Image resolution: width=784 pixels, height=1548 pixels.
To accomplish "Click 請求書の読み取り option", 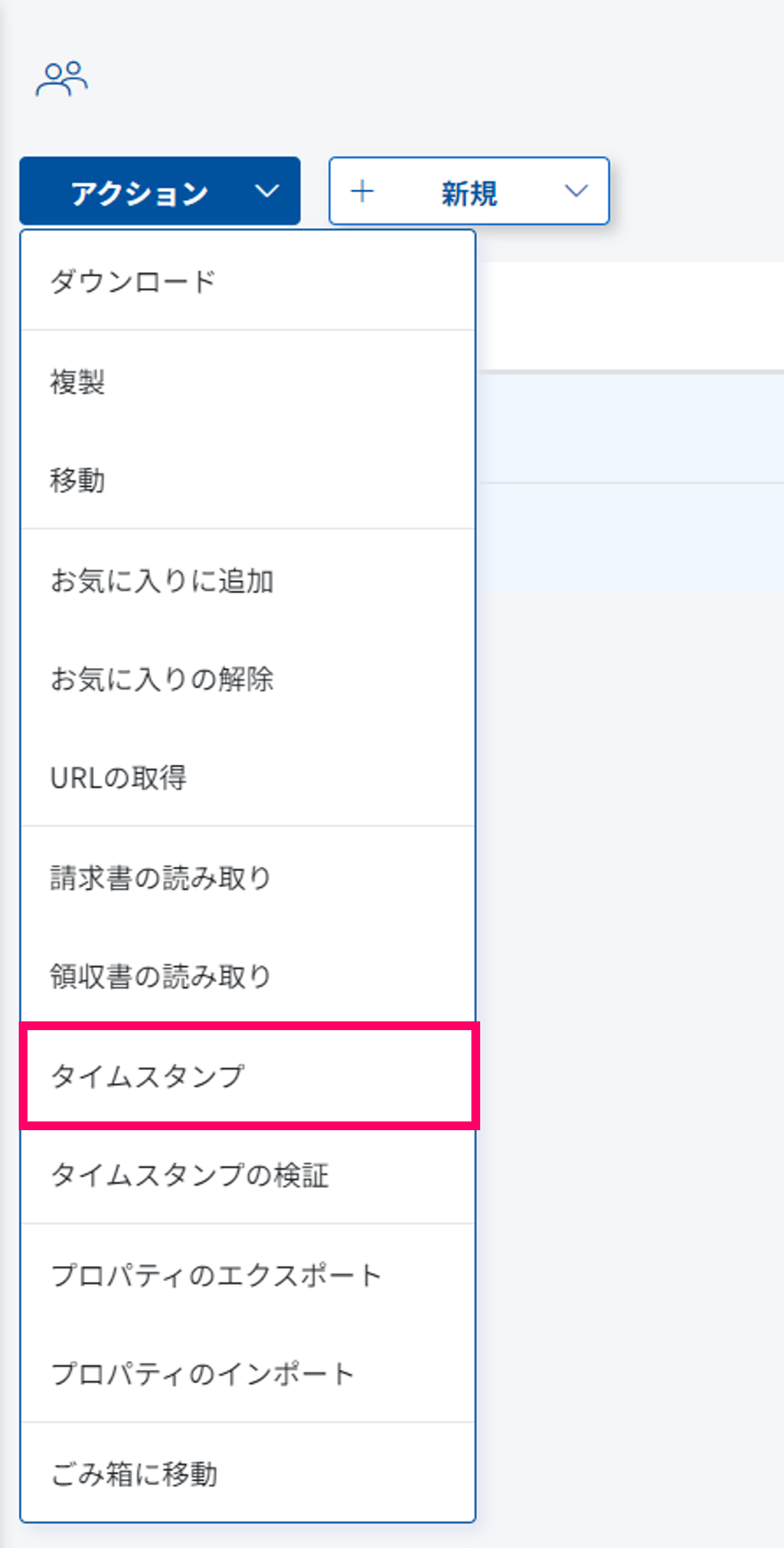I will coord(161,878).
